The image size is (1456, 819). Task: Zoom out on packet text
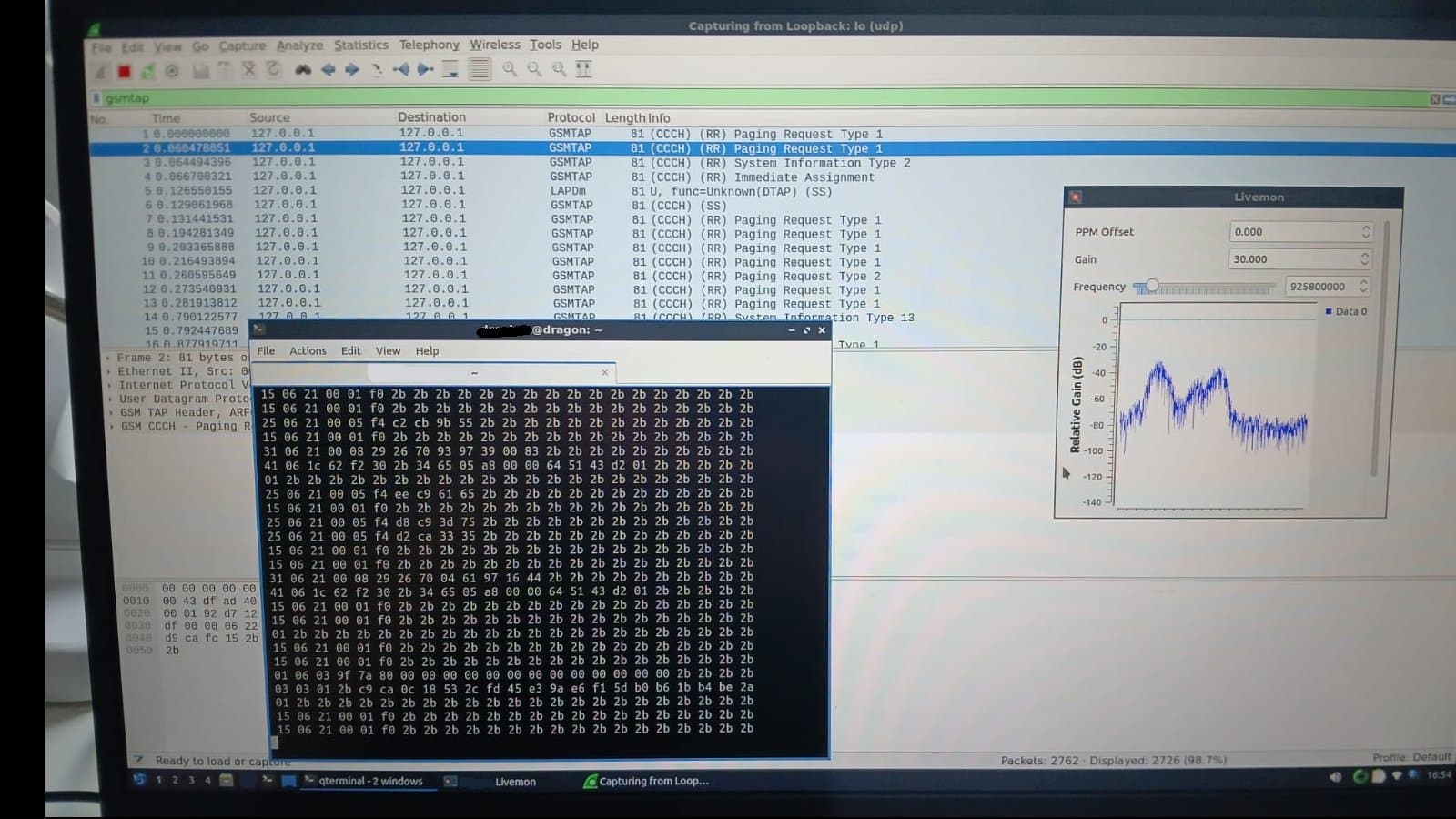534,69
